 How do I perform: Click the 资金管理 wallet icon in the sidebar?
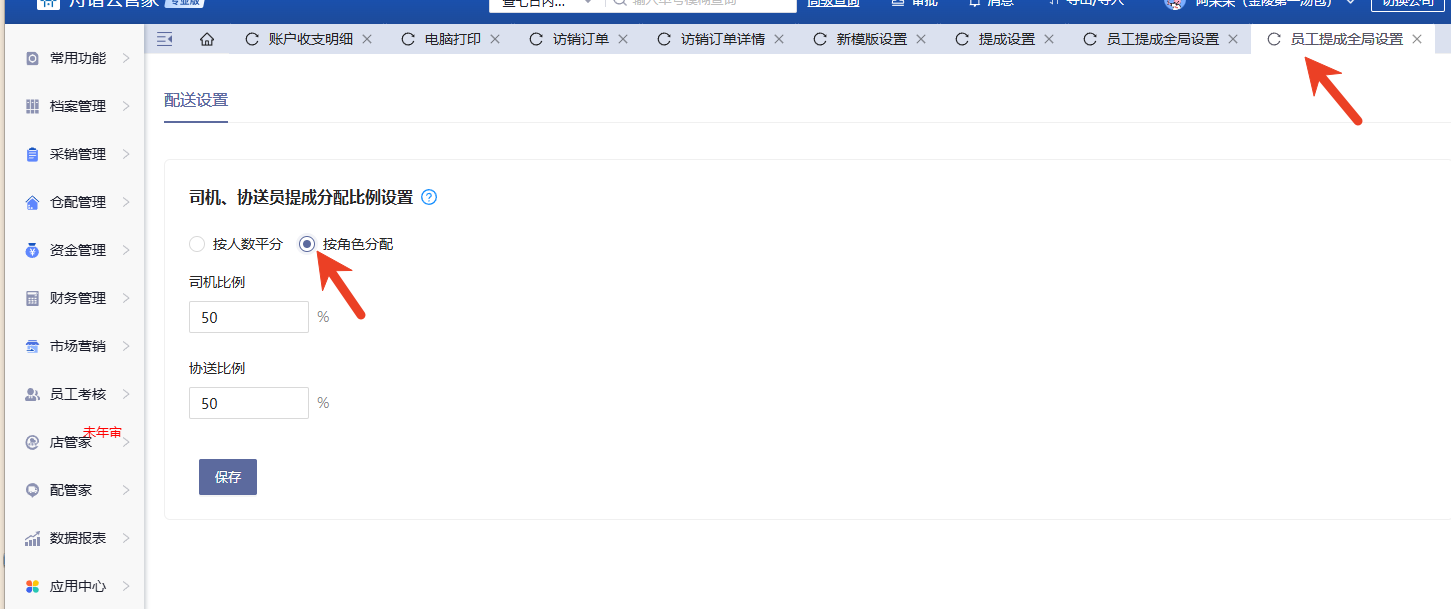[x=32, y=250]
